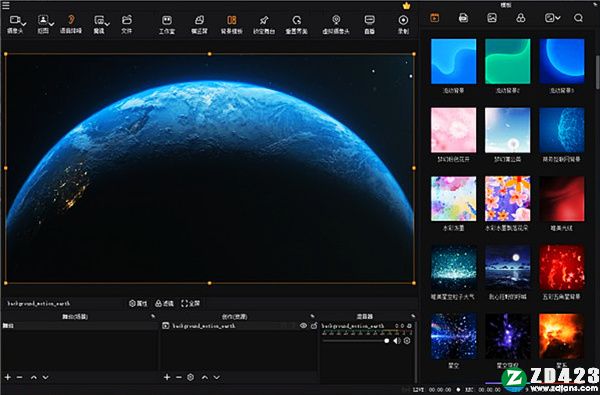Open the background template (背景模板) icon
Image resolution: width=600 pixels, height=395 pixels.
click(232, 20)
